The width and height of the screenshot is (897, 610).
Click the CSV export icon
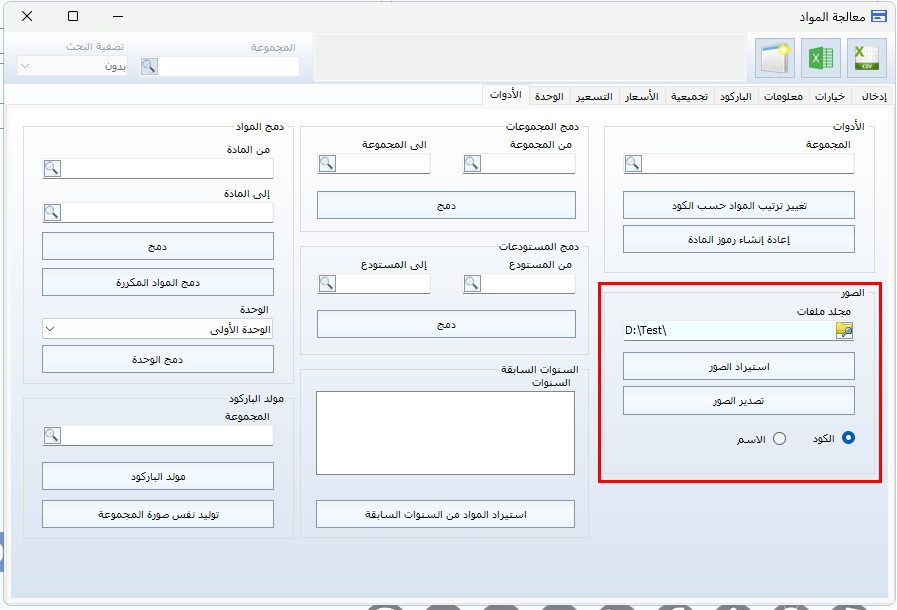point(866,59)
